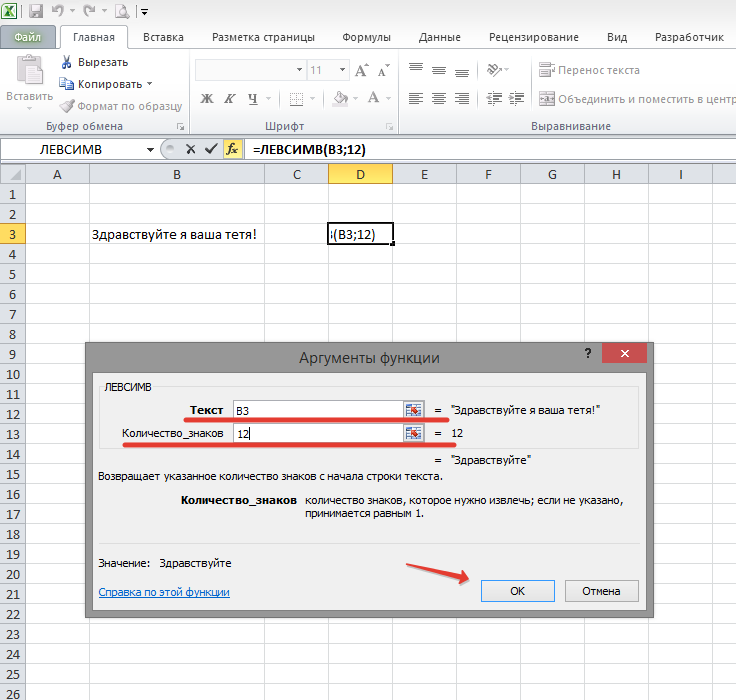
Task: Click the borders icon
Action: coord(296,99)
